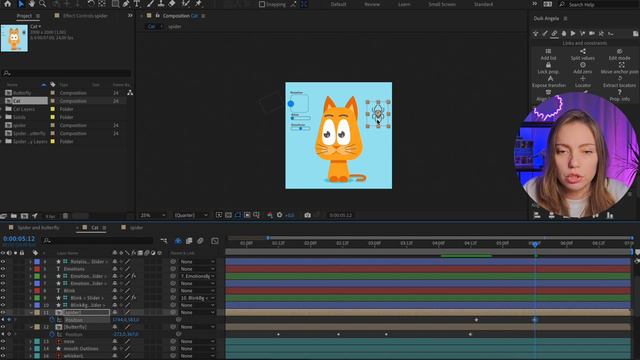640x360 pixels.
Task: Collapse the [Butterfly] layer properties
Action: (x=31, y=327)
